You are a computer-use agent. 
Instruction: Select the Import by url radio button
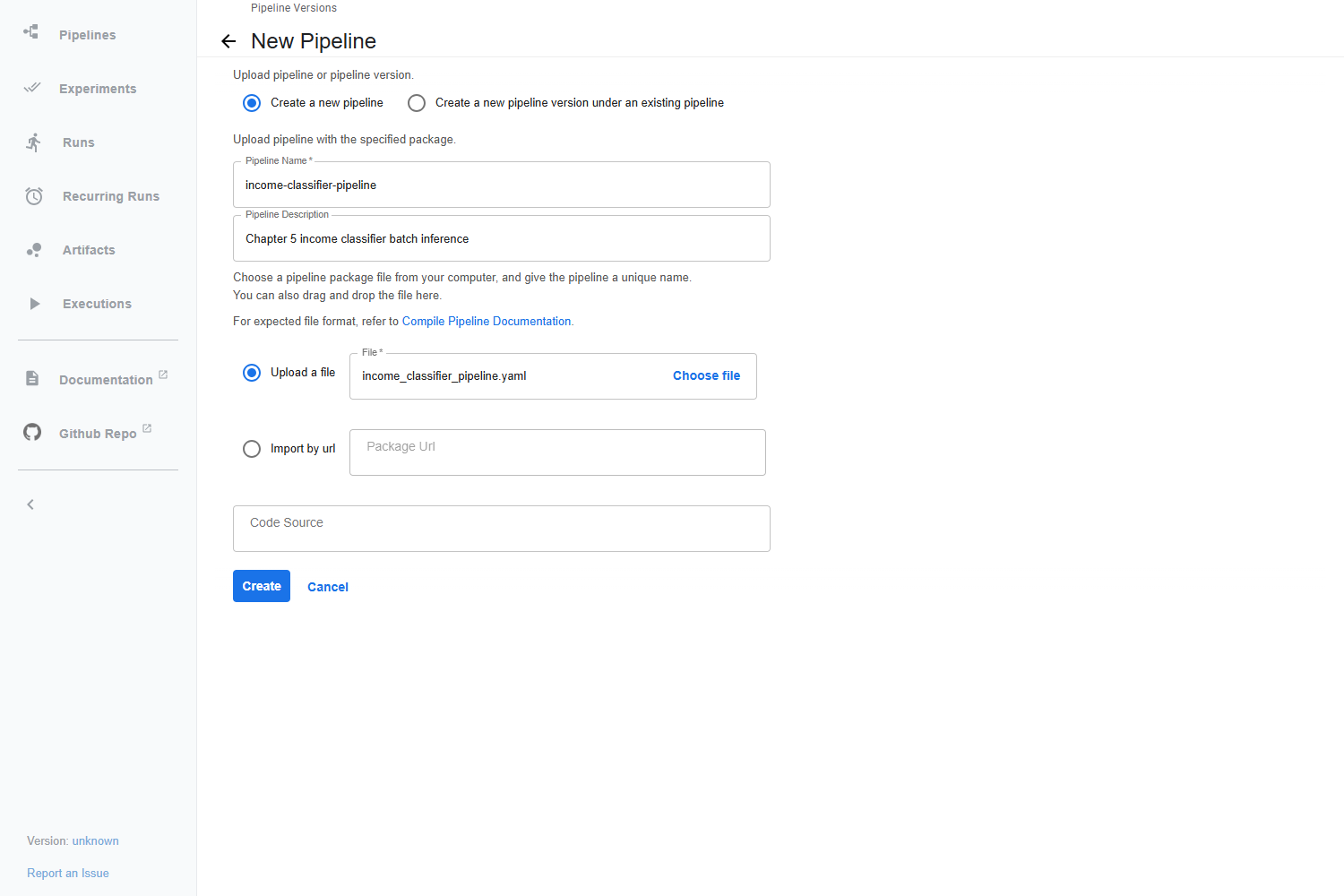[x=252, y=449]
